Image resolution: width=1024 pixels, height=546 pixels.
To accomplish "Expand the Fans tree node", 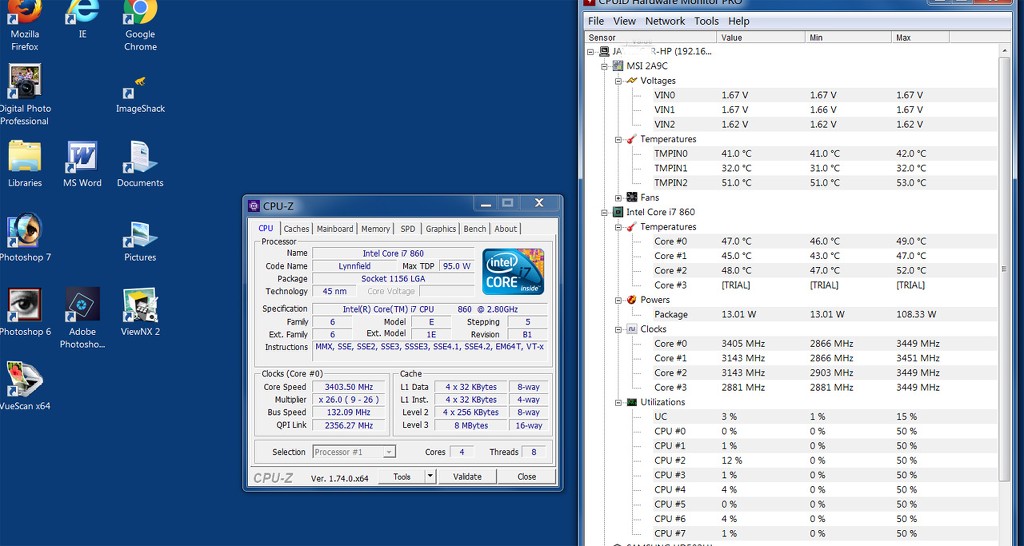I will (x=619, y=198).
